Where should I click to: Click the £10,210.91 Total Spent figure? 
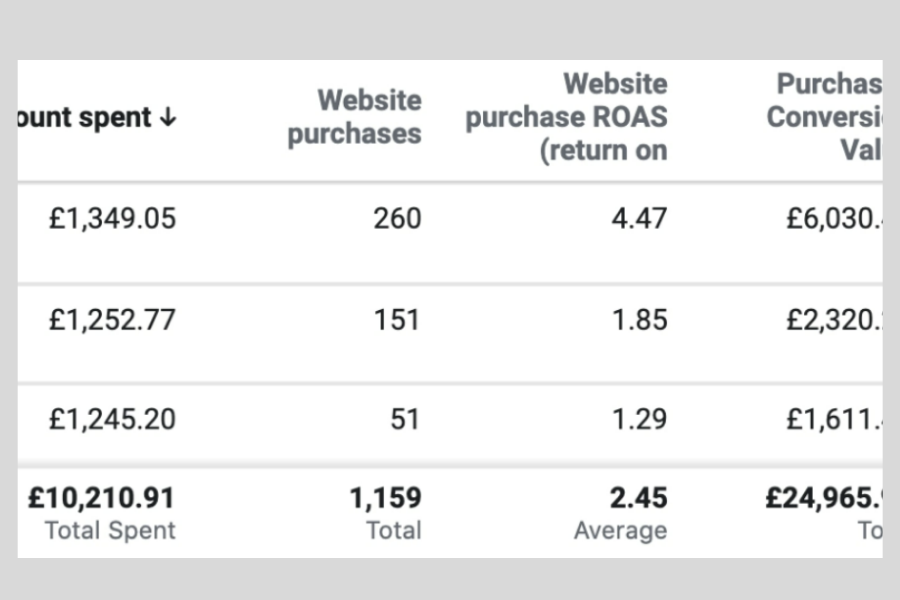point(101,498)
